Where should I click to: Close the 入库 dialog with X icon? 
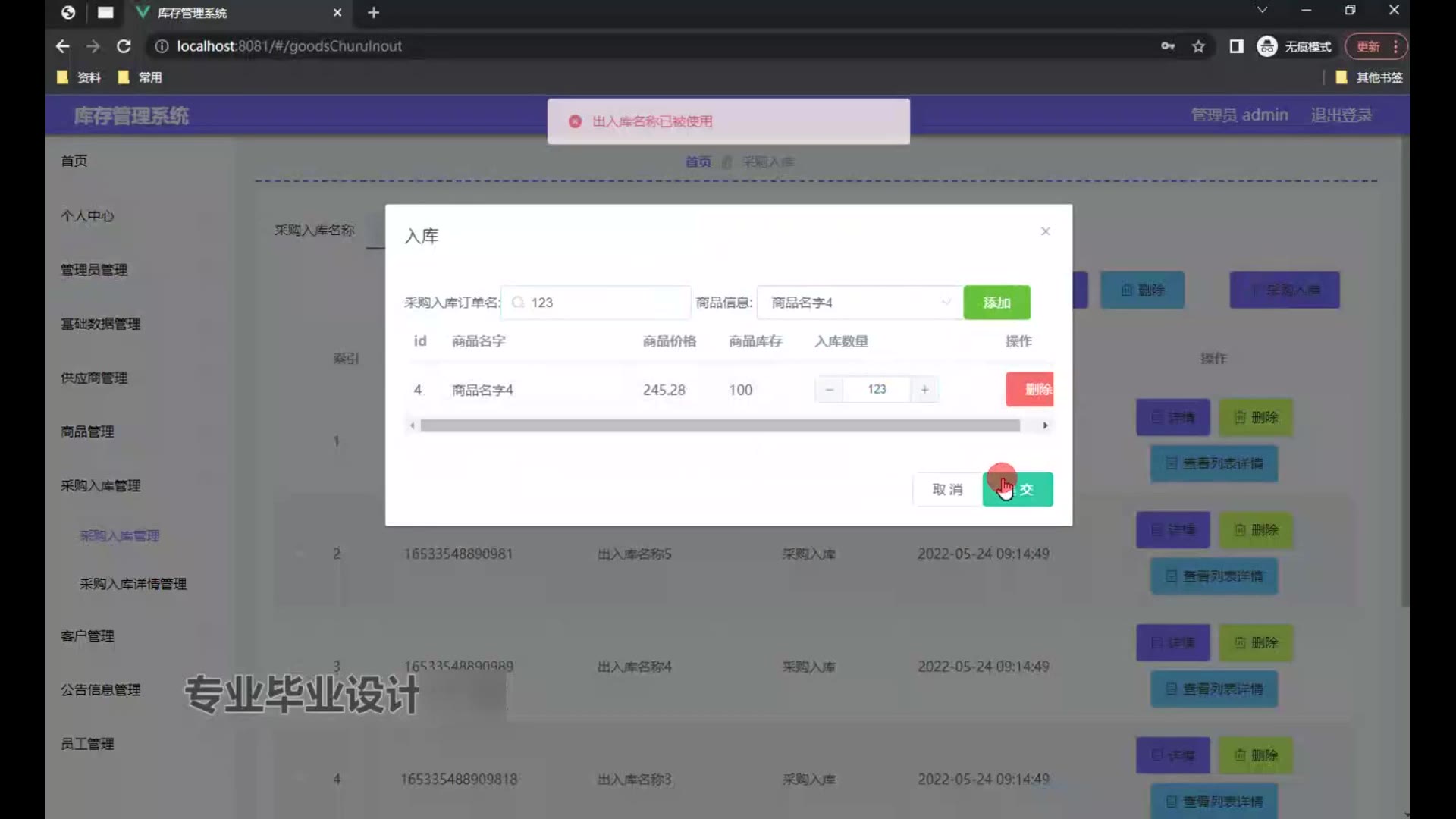1045,231
